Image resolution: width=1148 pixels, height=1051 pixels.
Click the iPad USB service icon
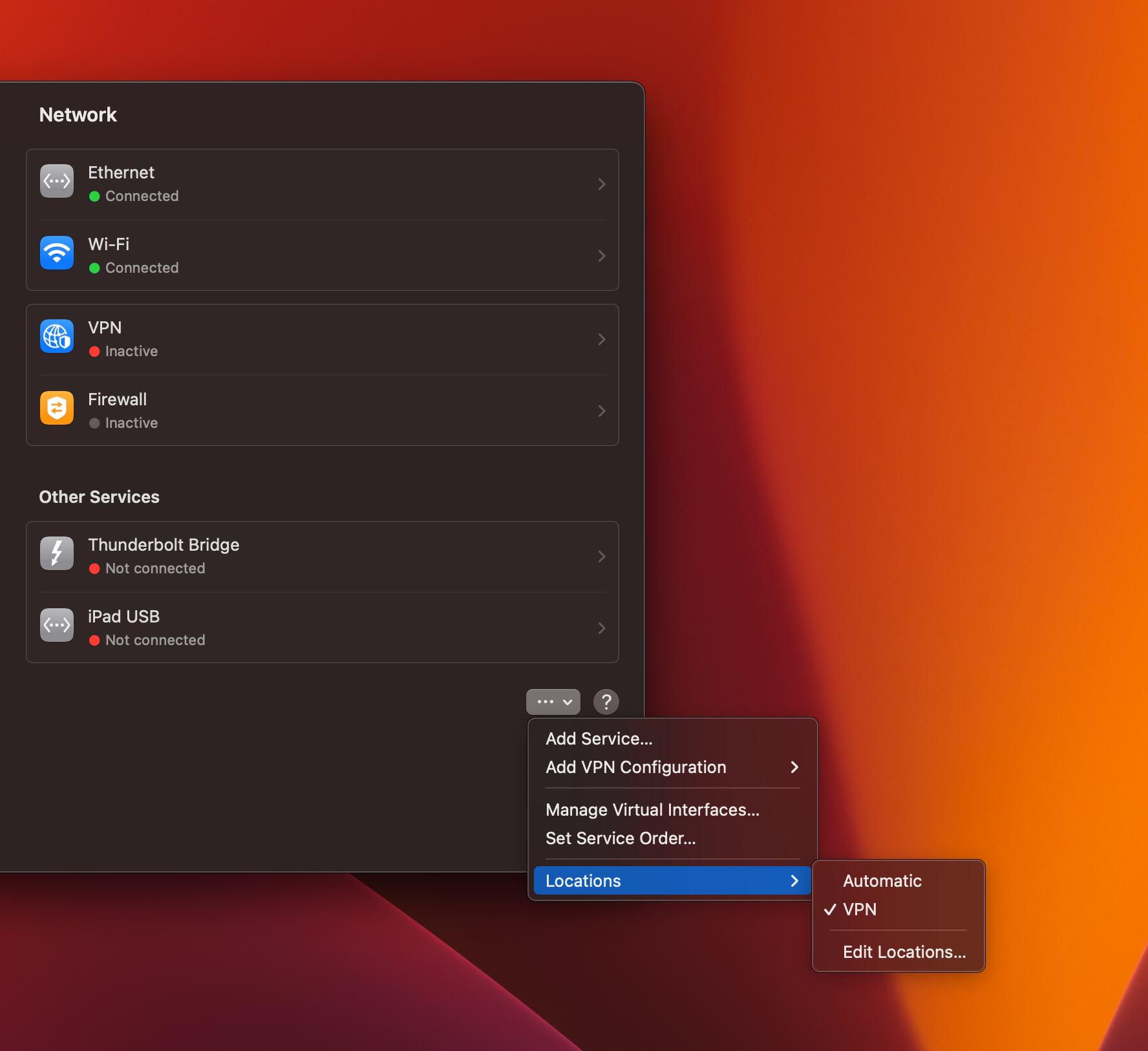[57, 626]
